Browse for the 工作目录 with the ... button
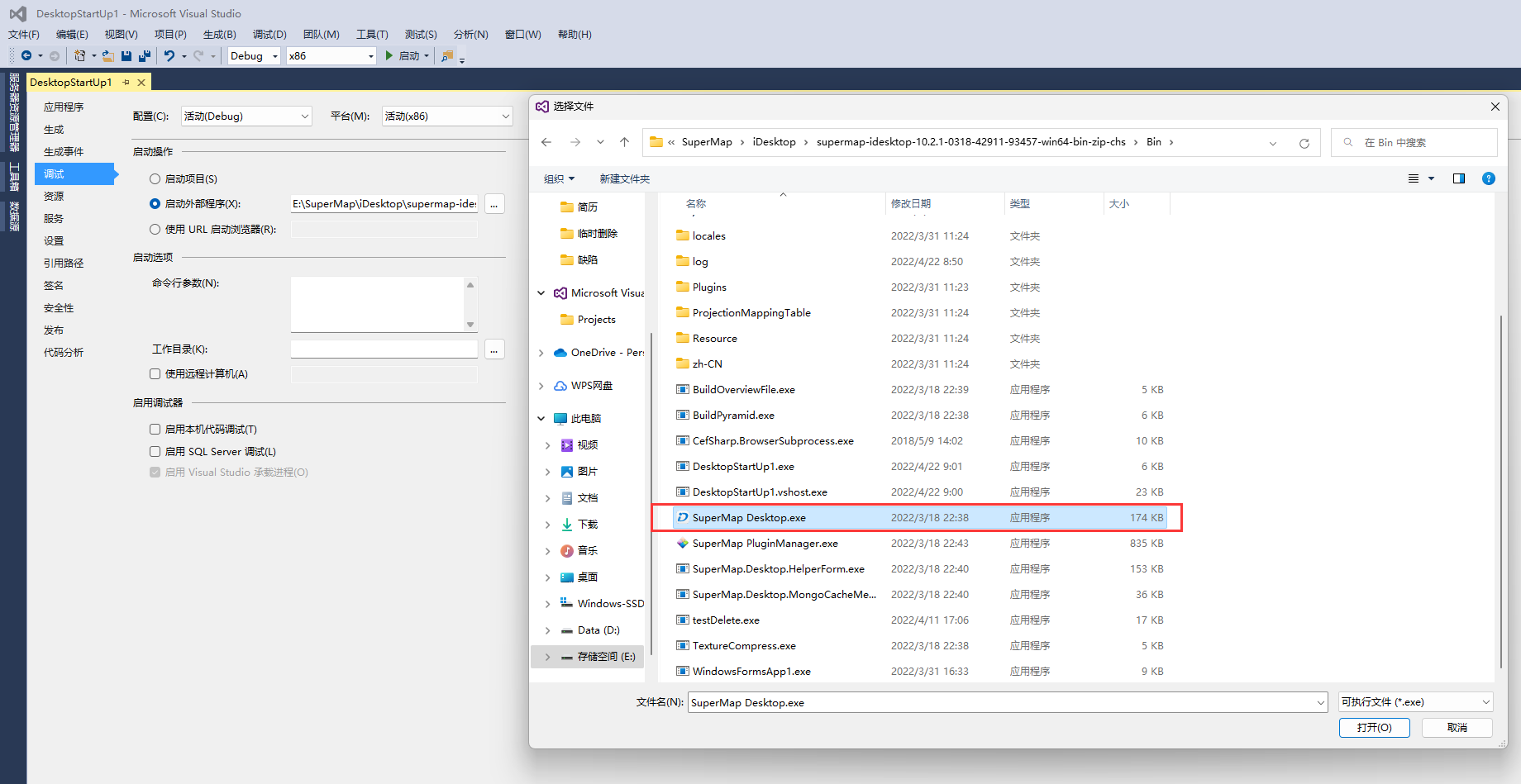The image size is (1521, 784). coord(494,349)
